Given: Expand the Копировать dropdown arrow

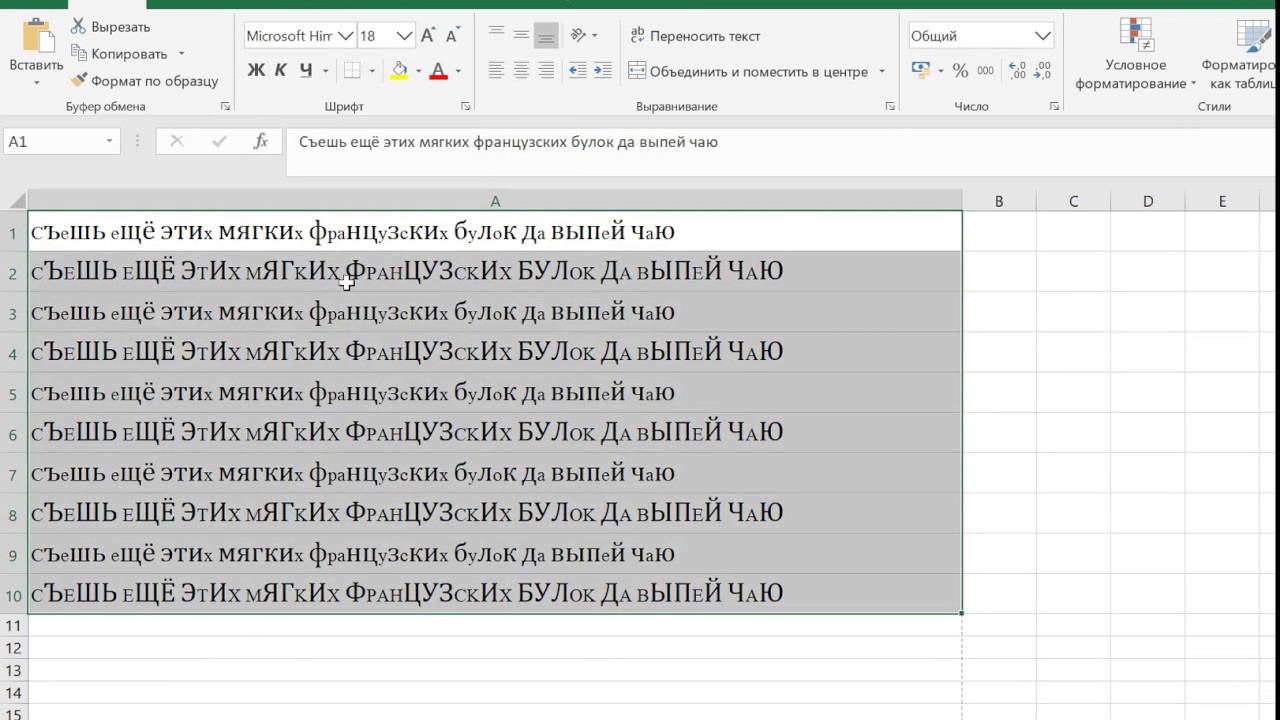Looking at the screenshot, I should coord(181,54).
